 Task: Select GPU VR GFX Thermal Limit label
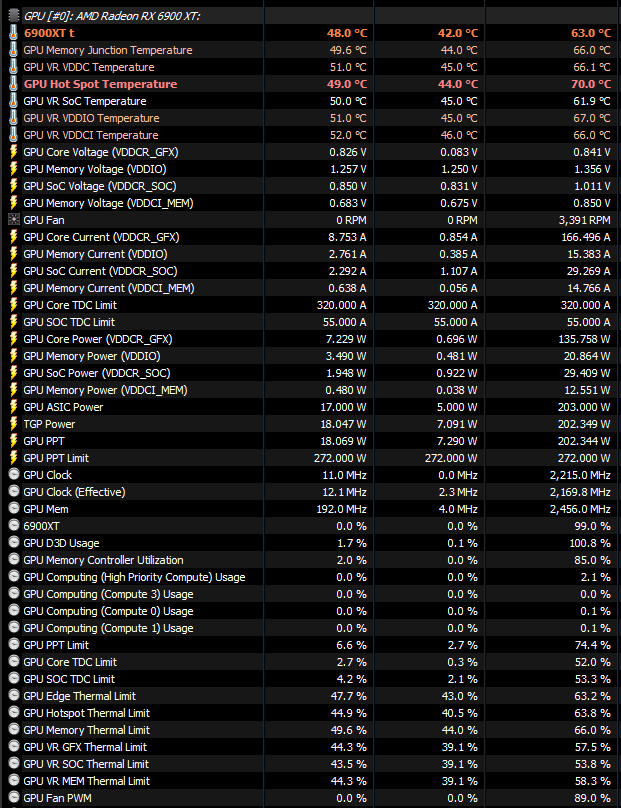(x=85, y=747)
